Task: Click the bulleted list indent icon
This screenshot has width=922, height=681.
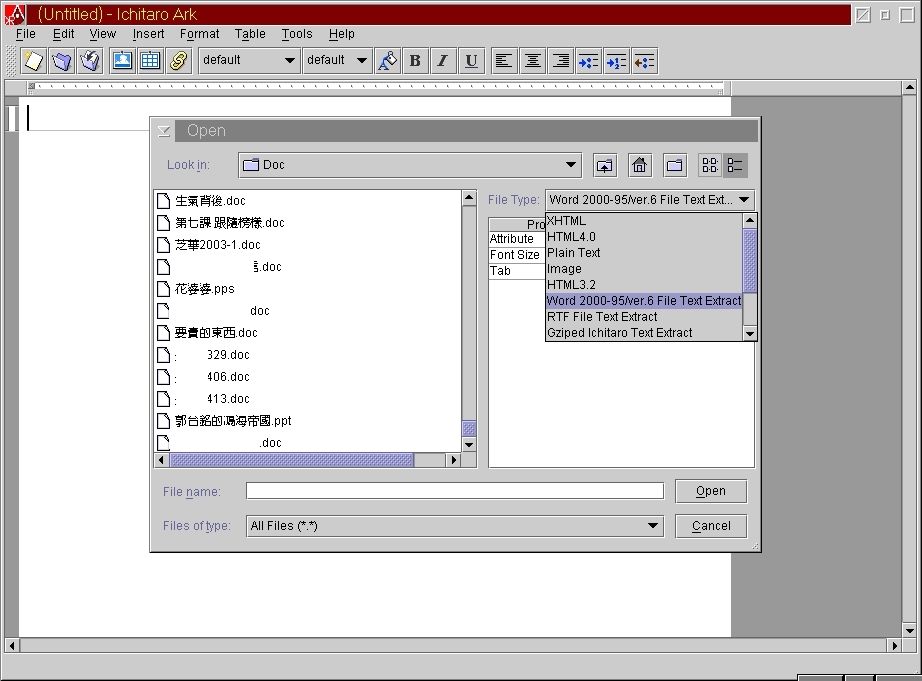Action: click(x=588, y=61)
